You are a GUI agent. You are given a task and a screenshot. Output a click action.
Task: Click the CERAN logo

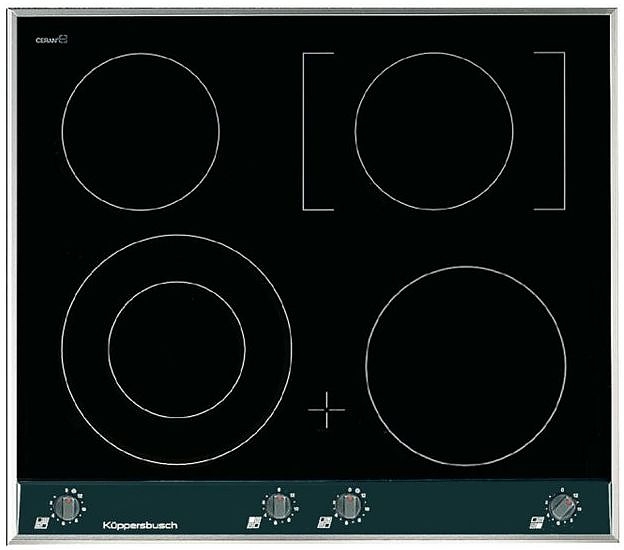(52, 39)
